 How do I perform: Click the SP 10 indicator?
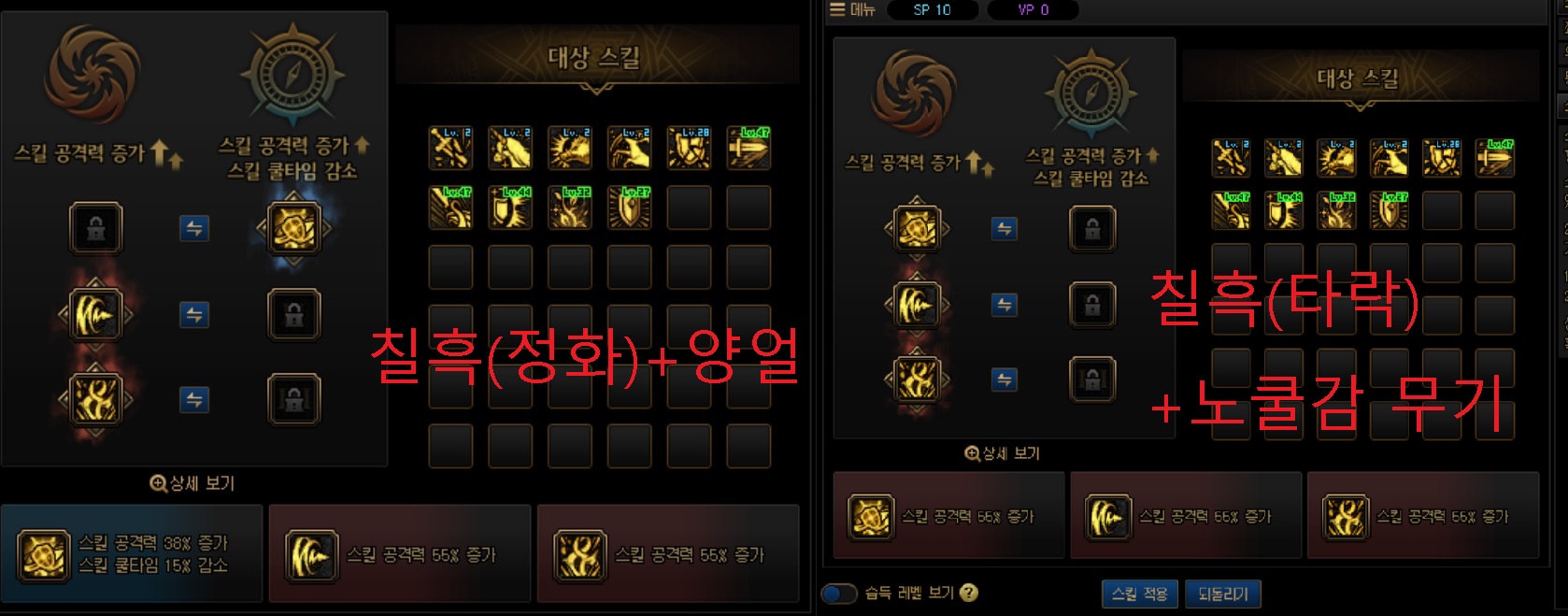(932, 9)
